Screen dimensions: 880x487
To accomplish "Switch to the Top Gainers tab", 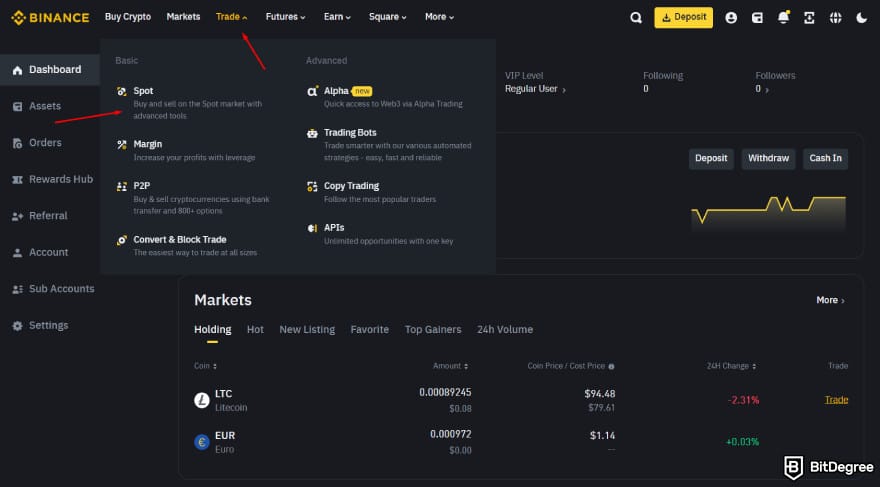I will point(433,329).
